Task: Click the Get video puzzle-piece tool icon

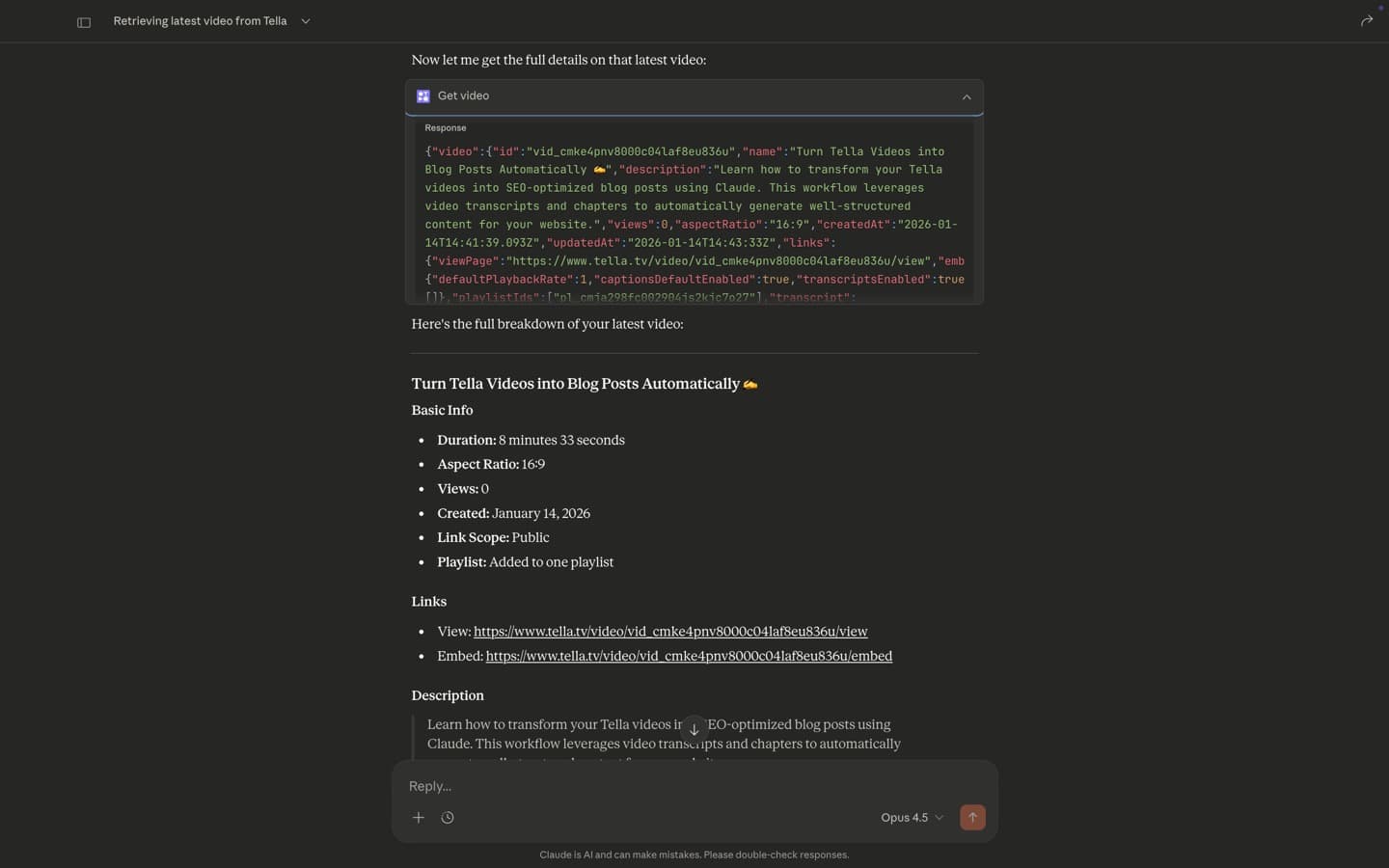Action: (422, 95)
